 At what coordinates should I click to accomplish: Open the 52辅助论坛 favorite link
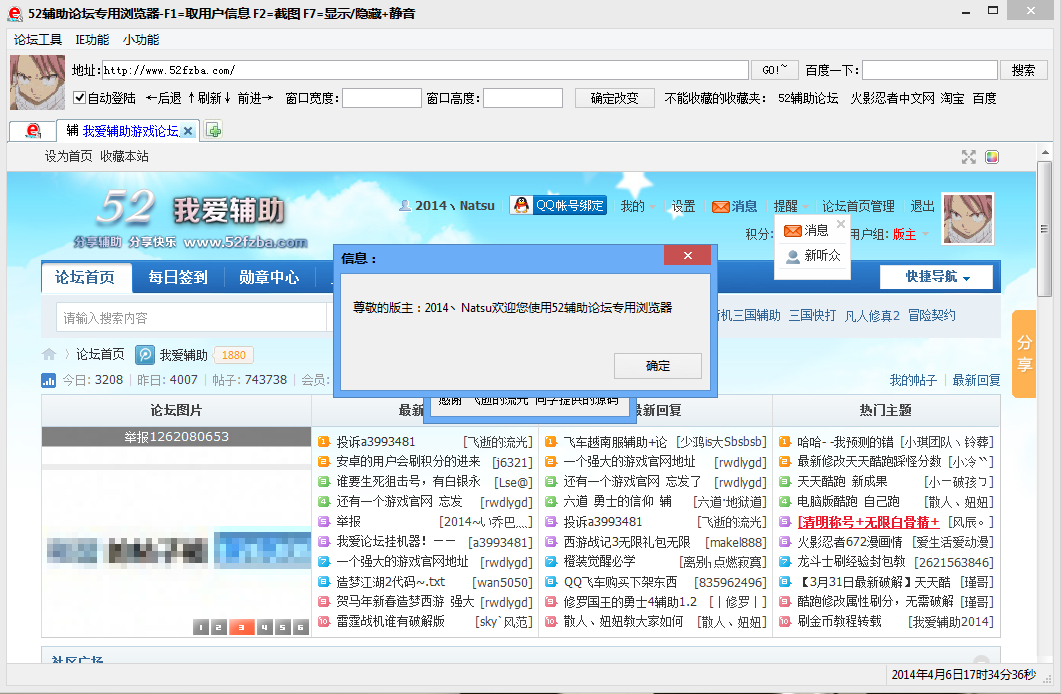point(808,99)
